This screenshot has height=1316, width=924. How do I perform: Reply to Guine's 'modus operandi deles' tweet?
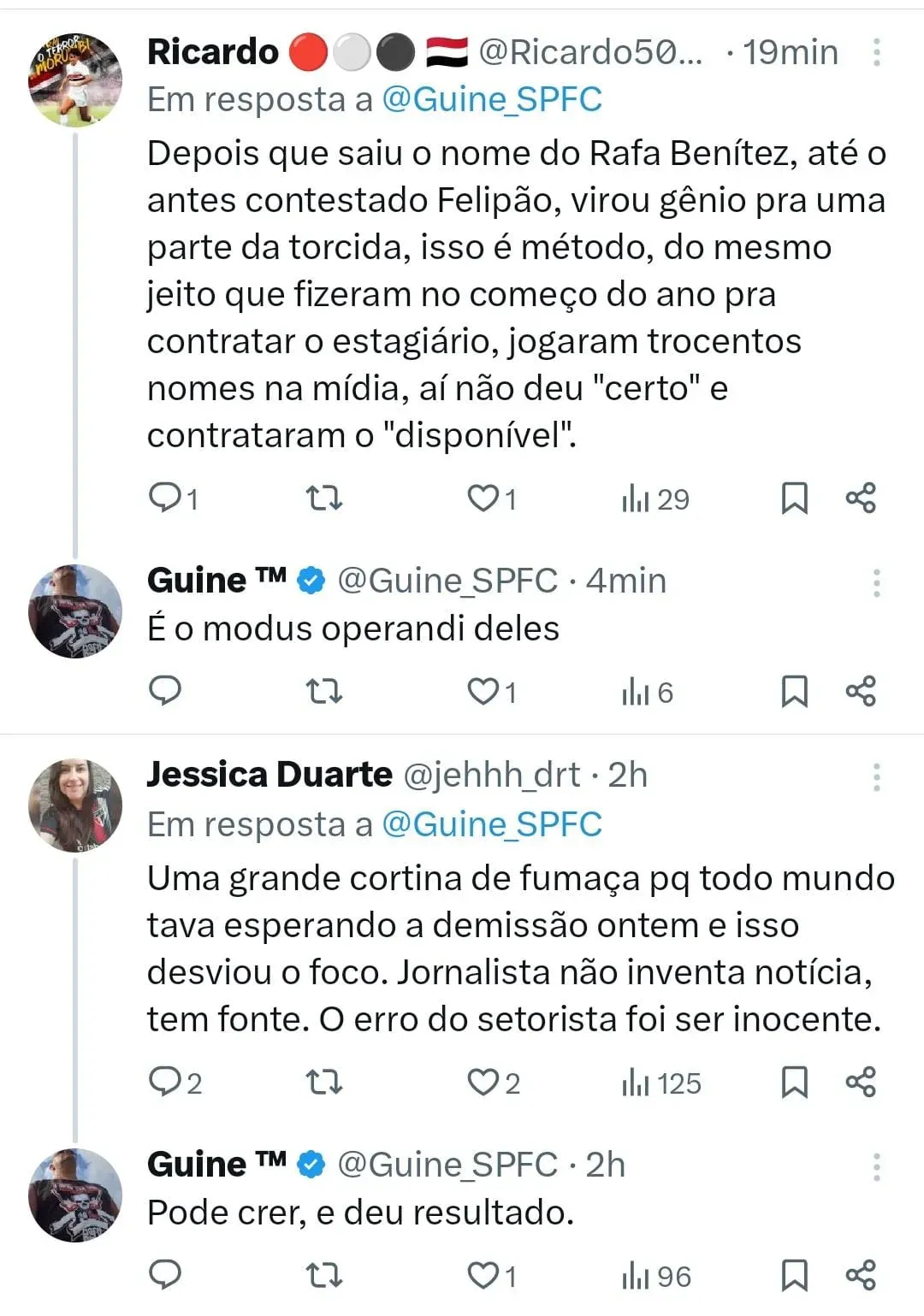164,690
